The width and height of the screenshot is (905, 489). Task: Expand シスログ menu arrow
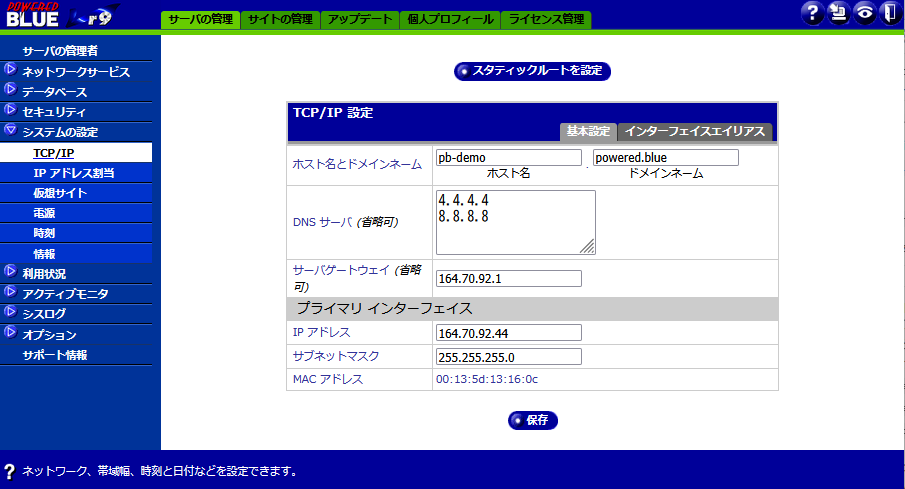point(10,312)
